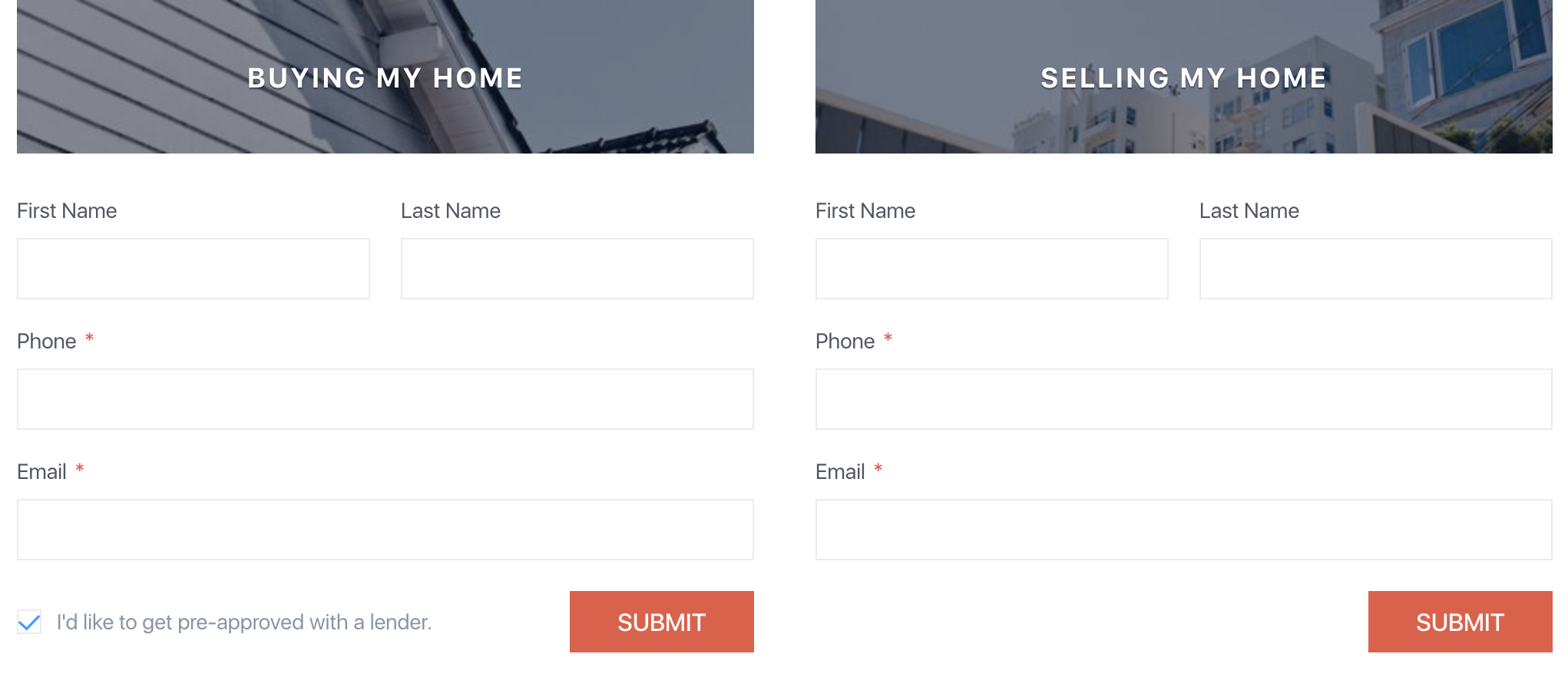Click the First Name field in the selling form
1568x677 pixels.
click(x=991, y=268)
